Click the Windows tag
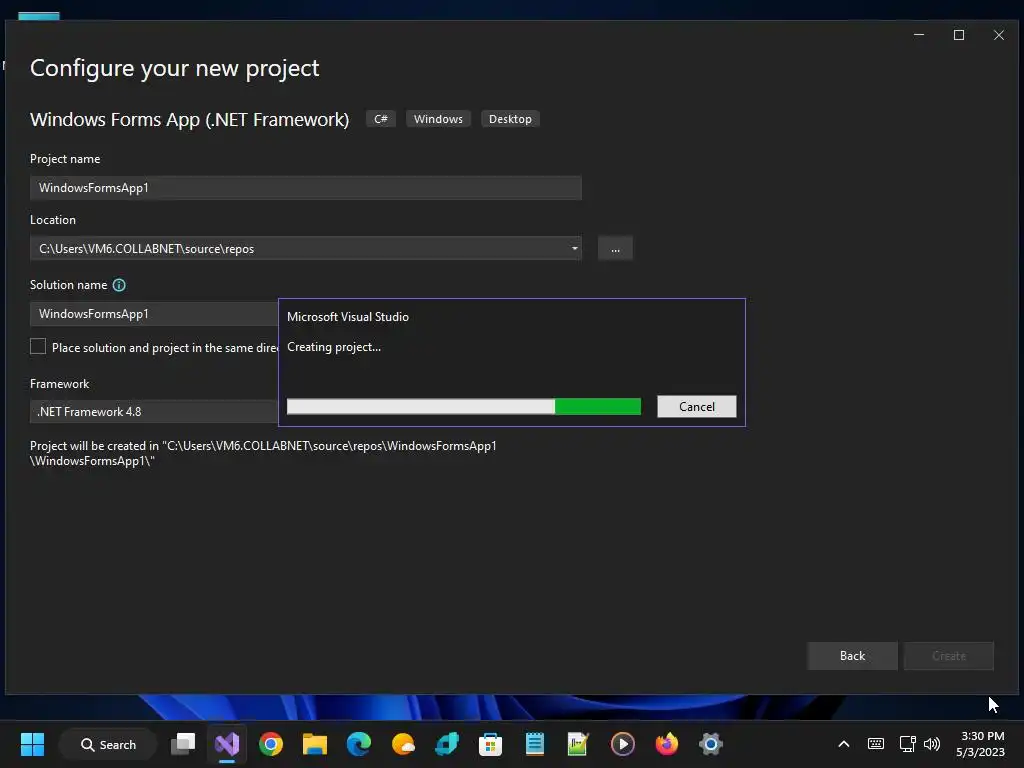 [x=438, y=119]
